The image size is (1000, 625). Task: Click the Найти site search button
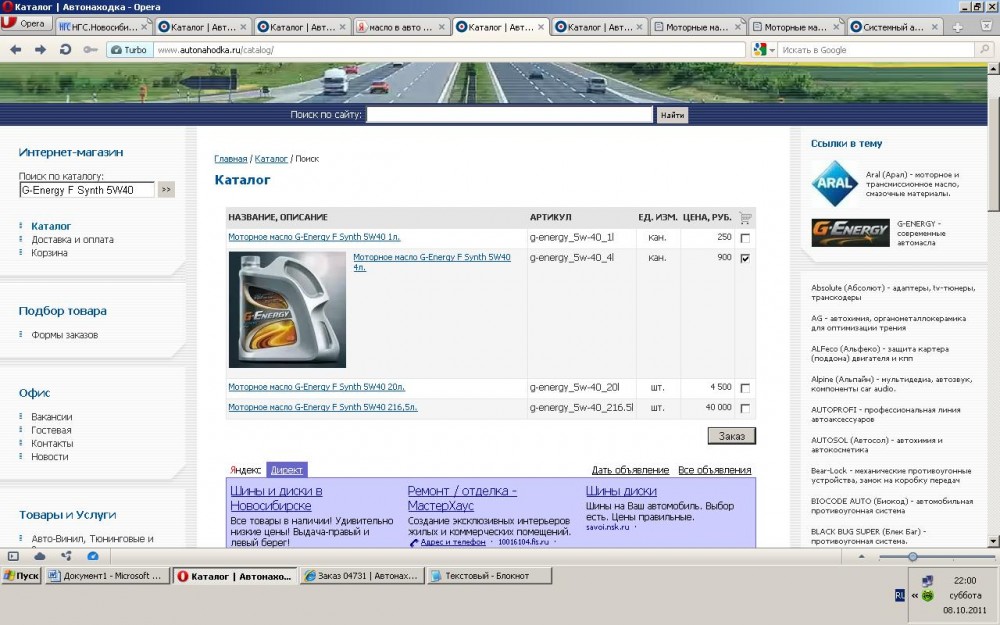tap(672, 115)
